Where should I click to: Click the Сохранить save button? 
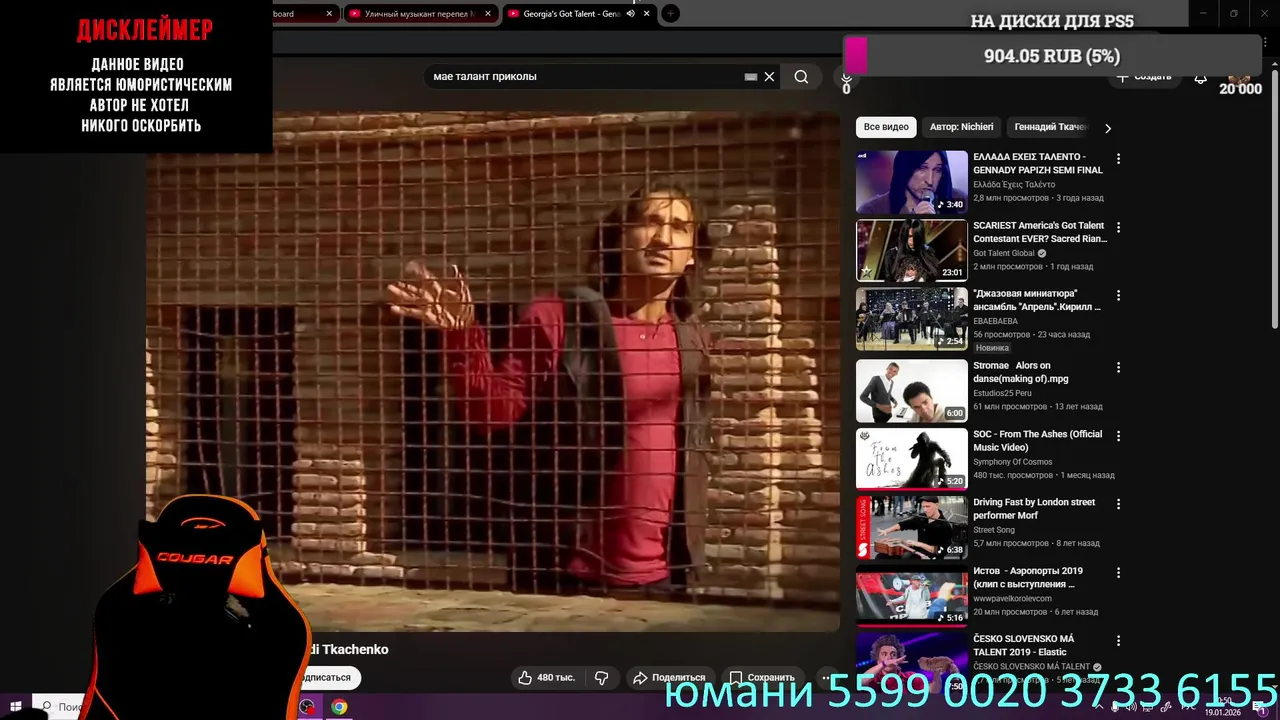pos(762,677)
